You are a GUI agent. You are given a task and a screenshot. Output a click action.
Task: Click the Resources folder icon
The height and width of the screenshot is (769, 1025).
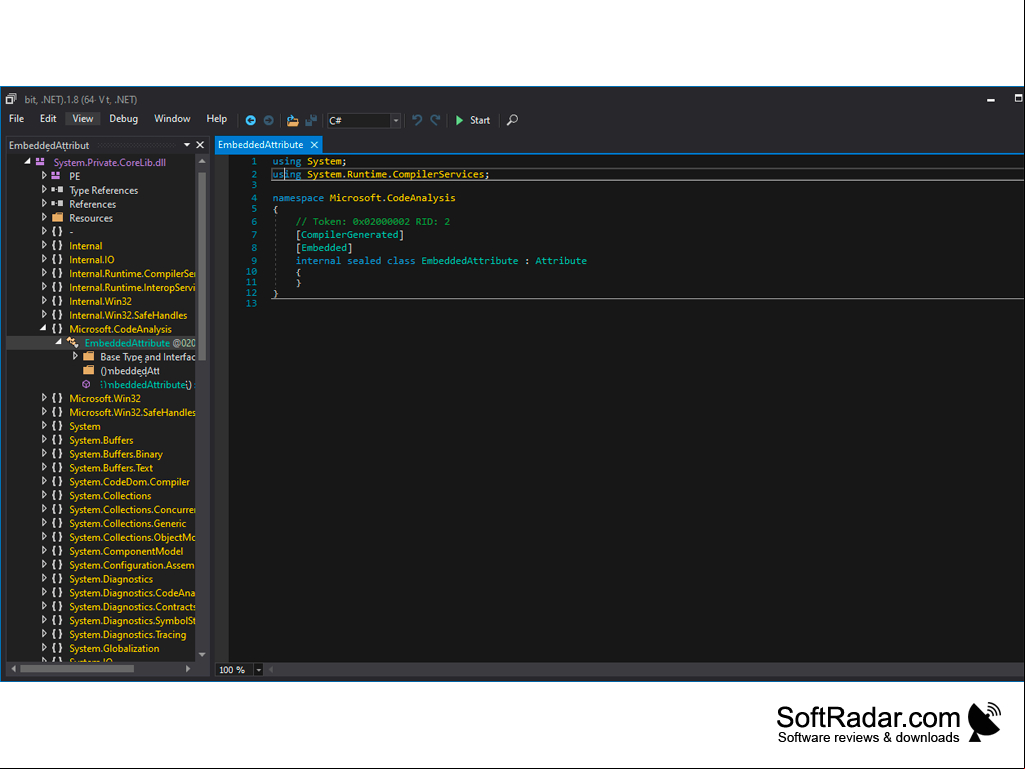(x=58, y=218)
